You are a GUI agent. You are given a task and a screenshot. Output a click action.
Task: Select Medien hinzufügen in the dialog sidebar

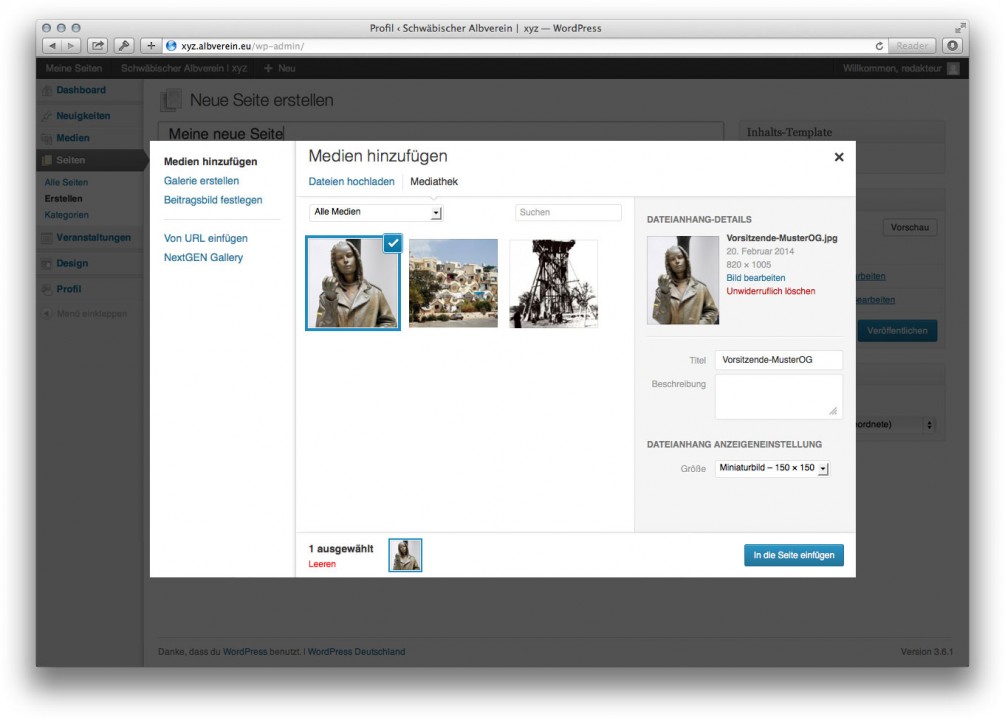click(210, 161)
